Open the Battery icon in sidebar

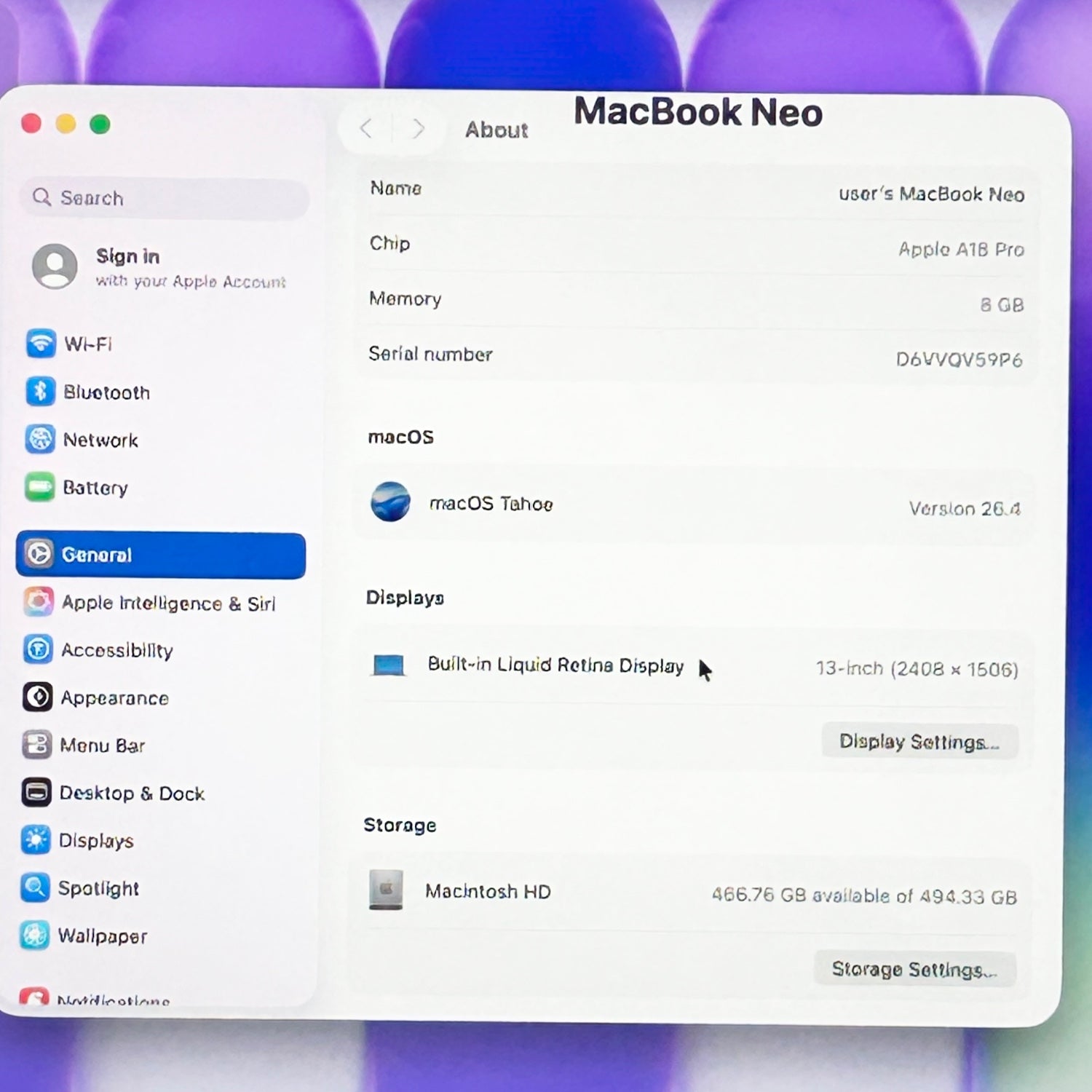39,488
